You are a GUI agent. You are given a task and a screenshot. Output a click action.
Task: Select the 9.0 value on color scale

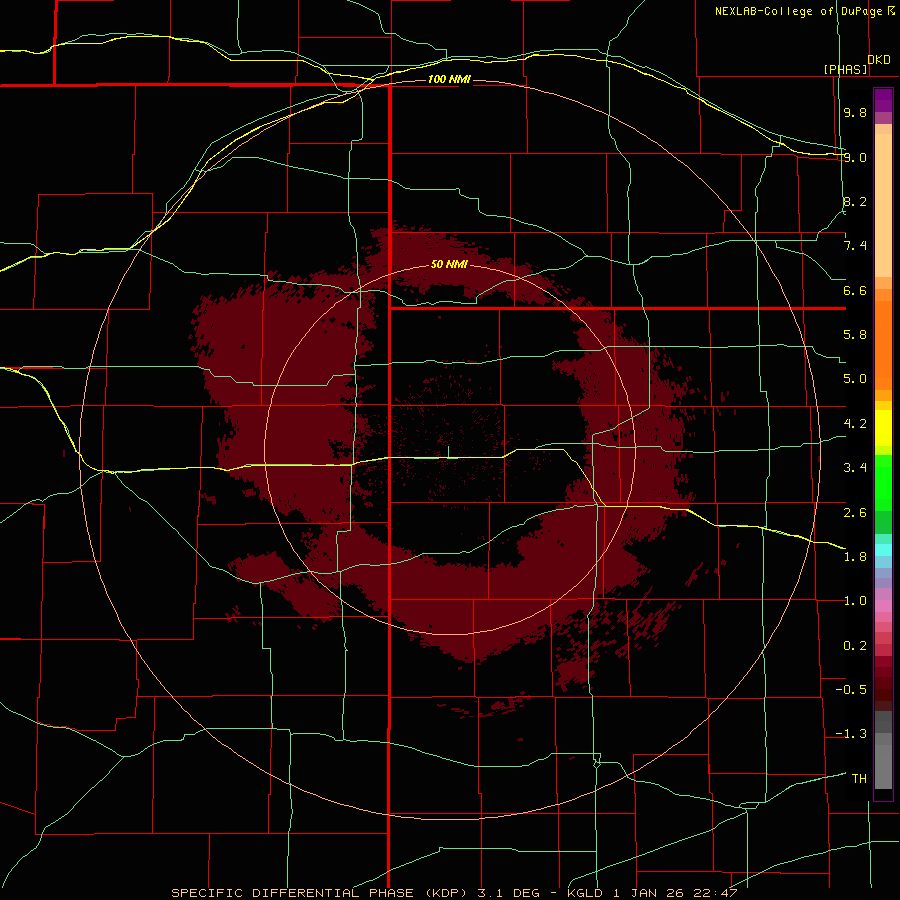click(x=855, y=157)
